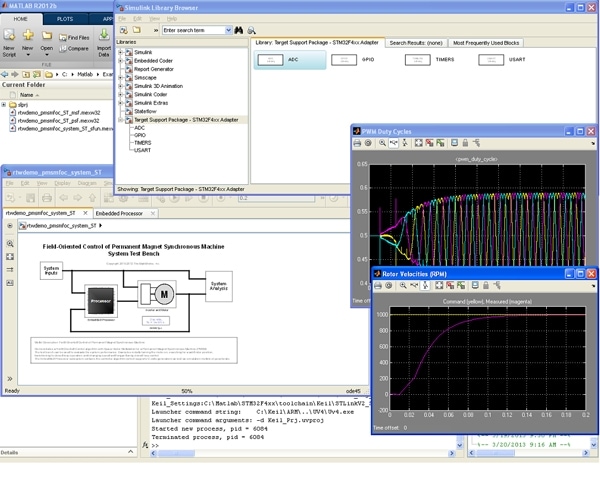Viewport: 600px width, 480px height.
Task: Expand the Embedded Coder library node
Action: [x=121, y=59]
